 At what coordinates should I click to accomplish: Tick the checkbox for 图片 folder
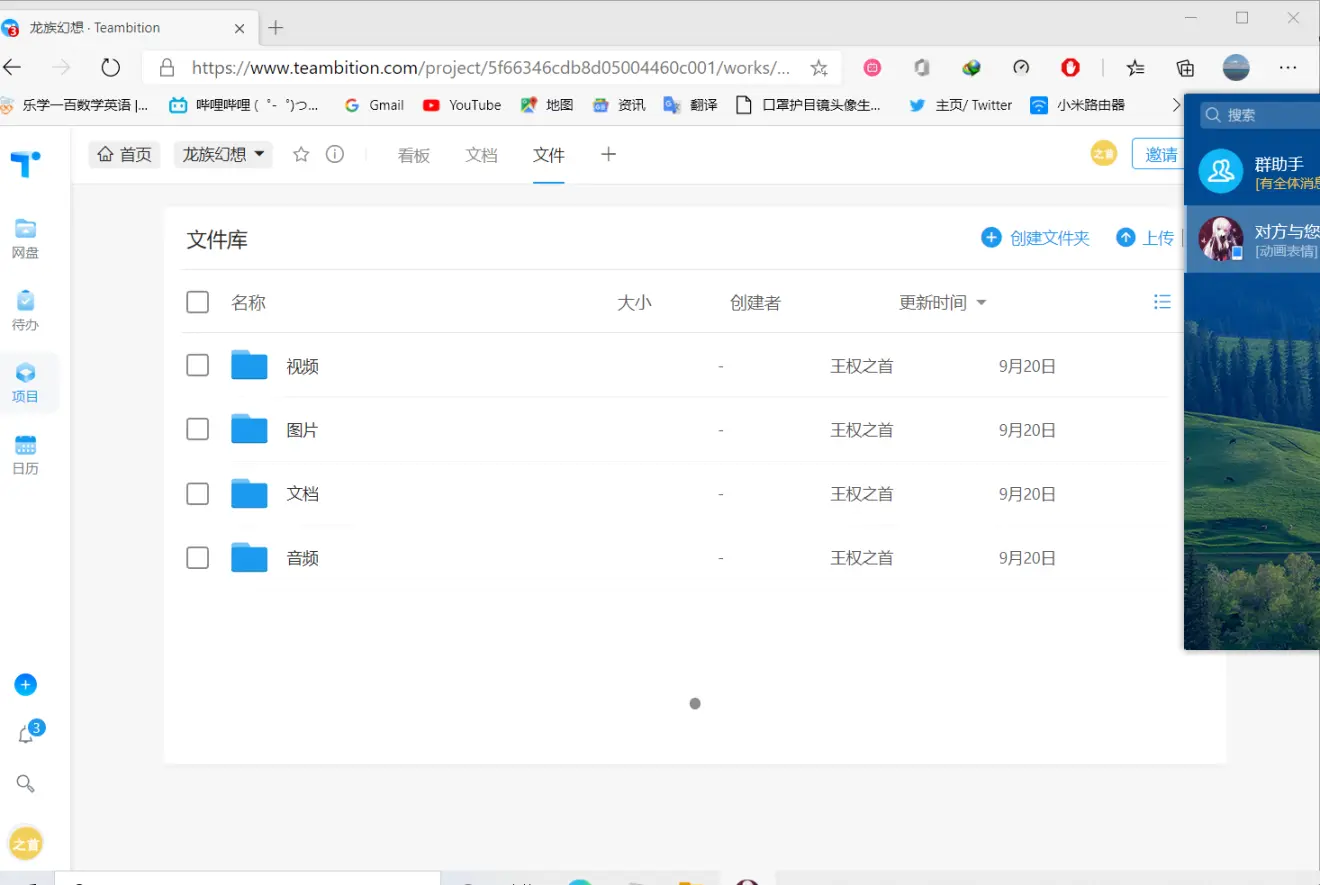(x=198, y=429)
